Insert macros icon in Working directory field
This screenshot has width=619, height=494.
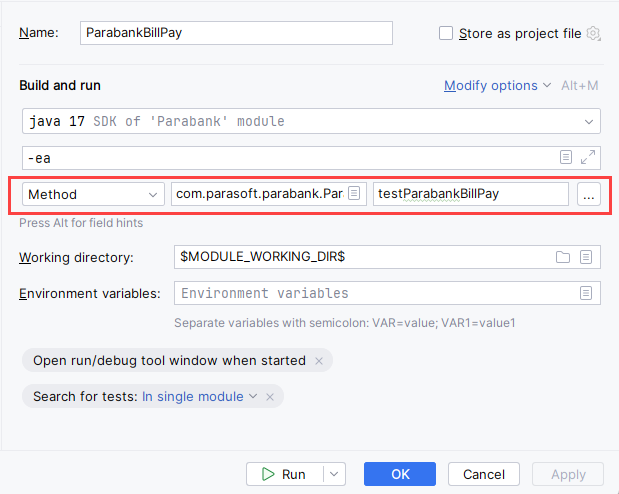[x=586, y=257]
